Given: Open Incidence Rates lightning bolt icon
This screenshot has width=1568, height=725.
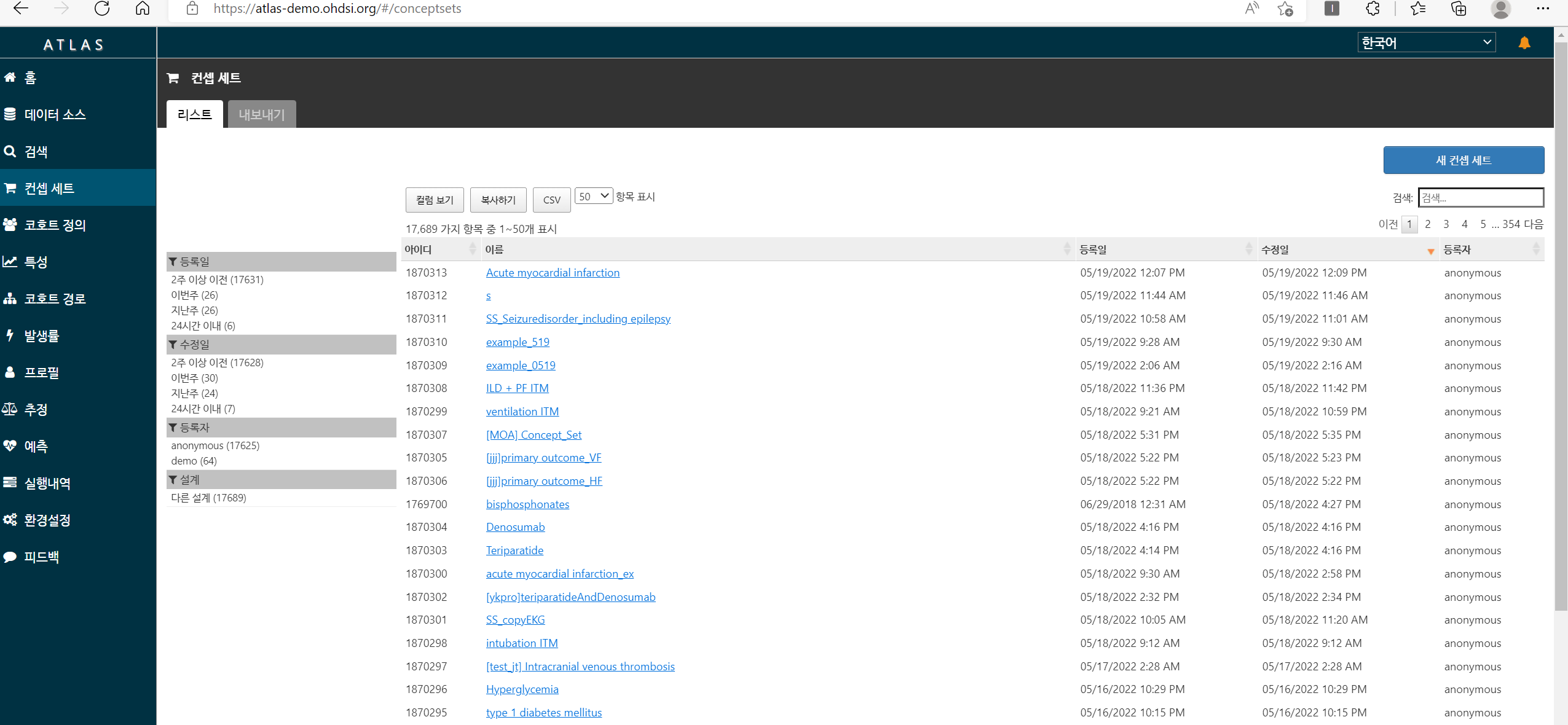Looking at the screenshot, I should click(x=10, y=335).
